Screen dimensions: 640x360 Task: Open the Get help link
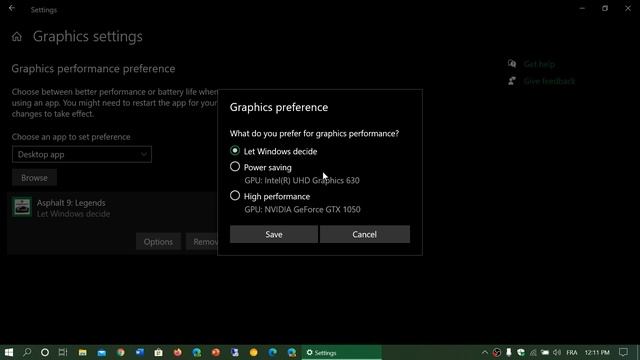[539, 64]
